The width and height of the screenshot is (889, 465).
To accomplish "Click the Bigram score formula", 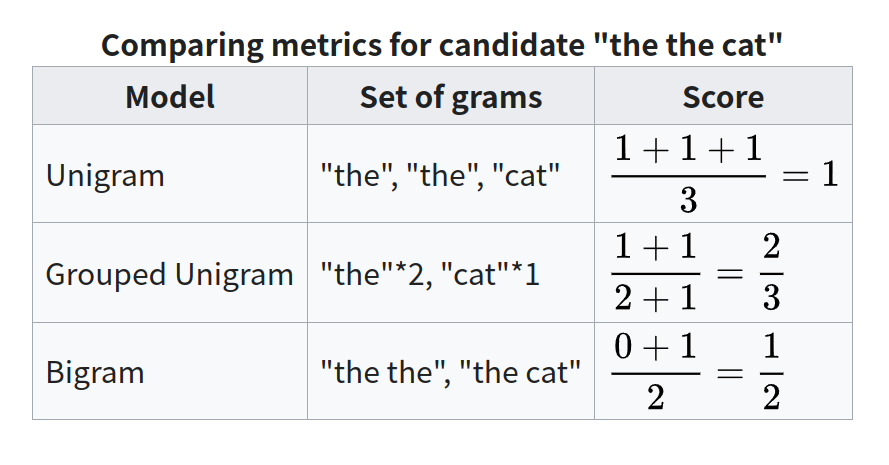I will pos(697,372).
